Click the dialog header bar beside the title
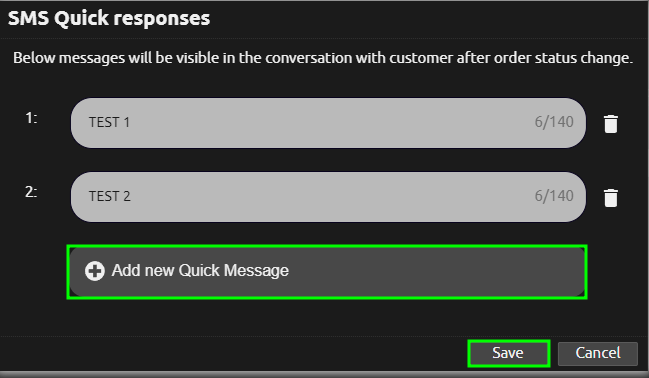The image size is (649, 378). 426,19
